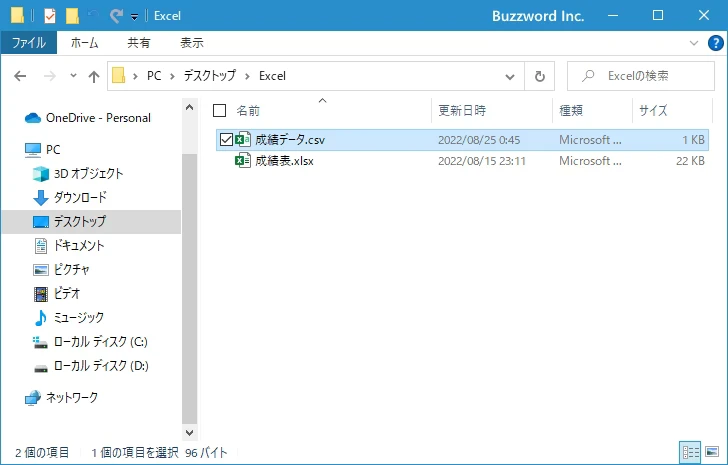This screenshot has height=465, width=728.
Task: Click into the Excelの検索 search box
Action: point(641,76)
